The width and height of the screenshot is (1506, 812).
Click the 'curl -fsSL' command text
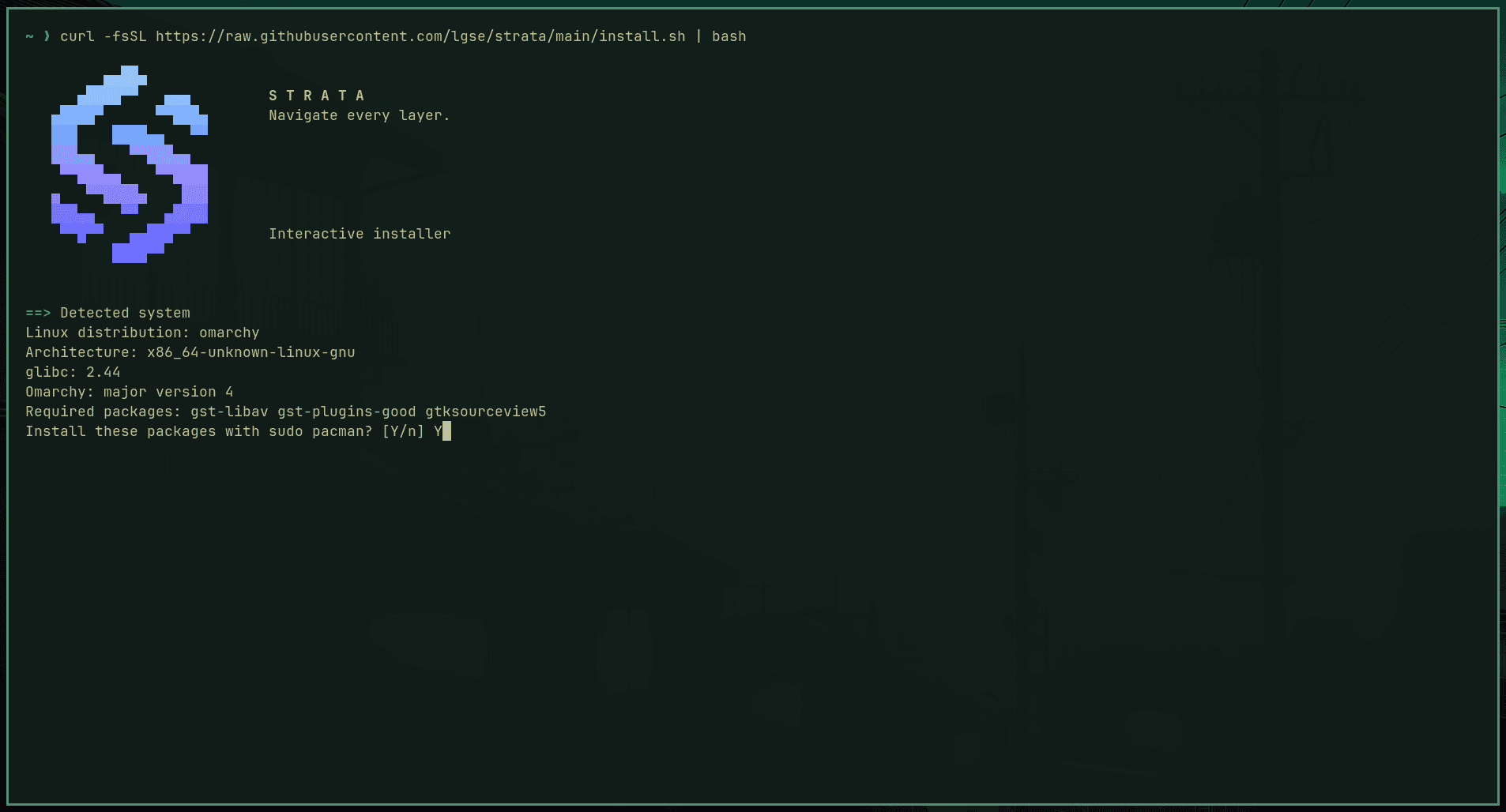pos(104,36)
